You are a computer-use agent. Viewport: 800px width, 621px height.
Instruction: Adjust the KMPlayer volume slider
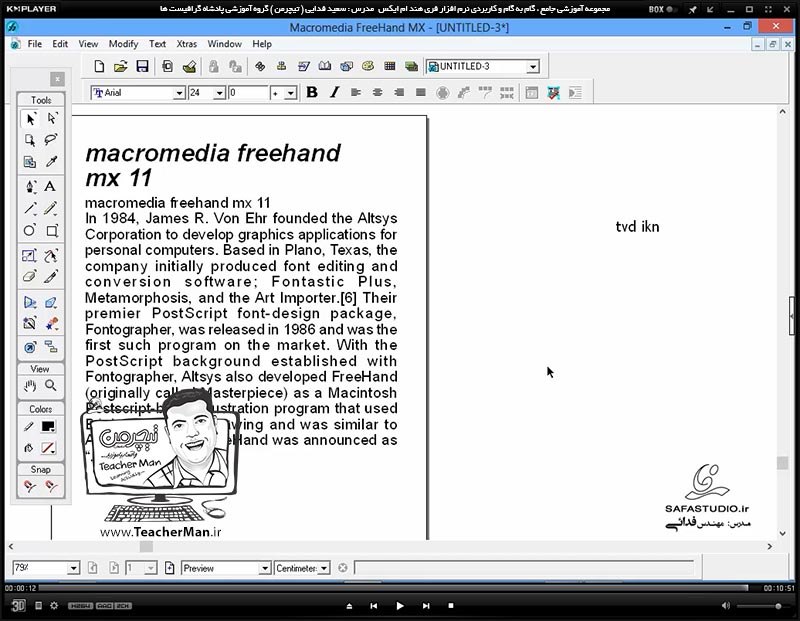[761, 606]
